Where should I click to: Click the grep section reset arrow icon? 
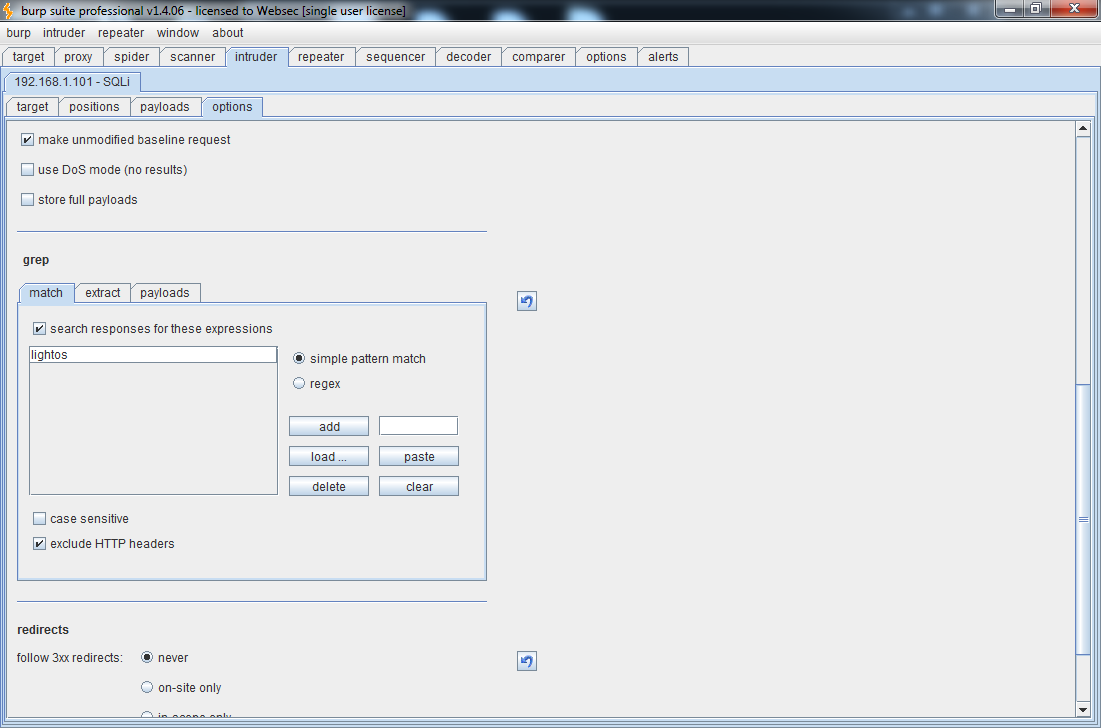click(x=527, y=301)
